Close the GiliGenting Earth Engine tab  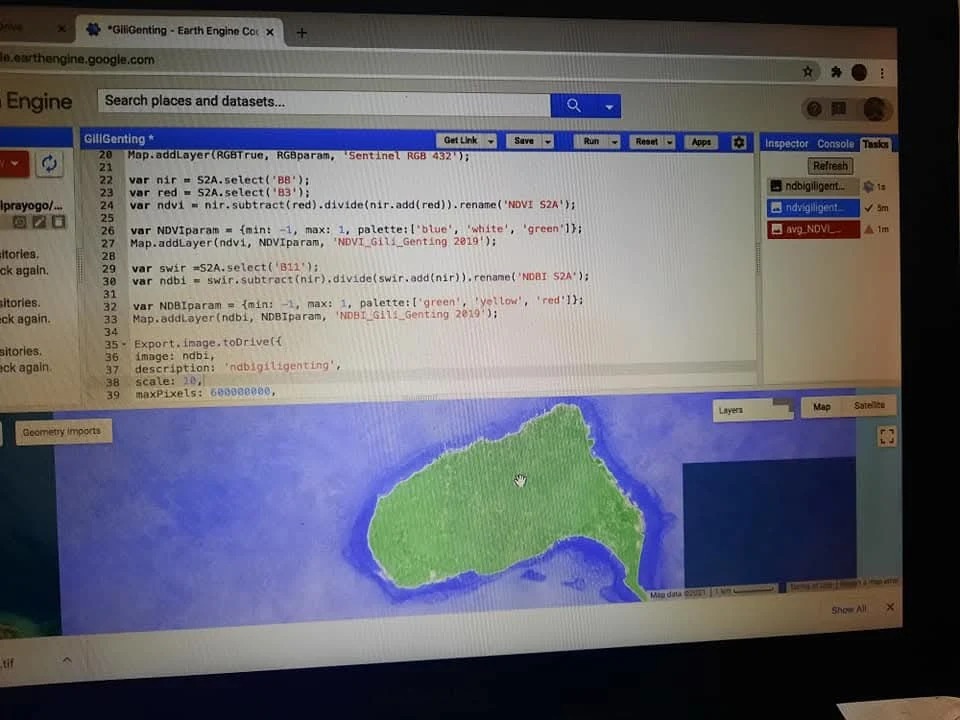270,32
